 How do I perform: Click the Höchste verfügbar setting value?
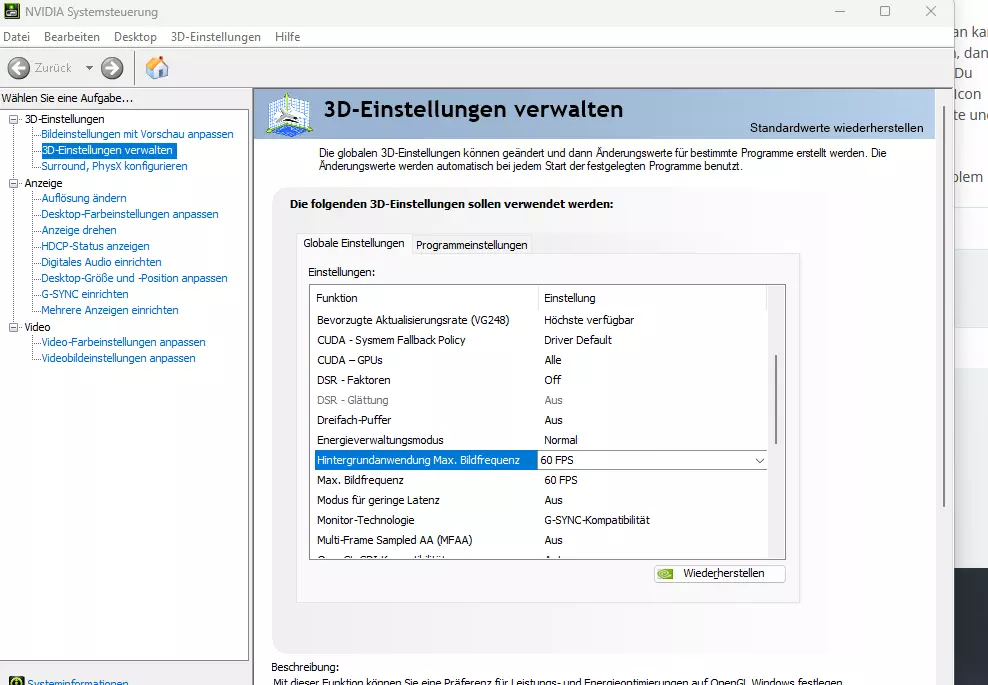[589, 320]
